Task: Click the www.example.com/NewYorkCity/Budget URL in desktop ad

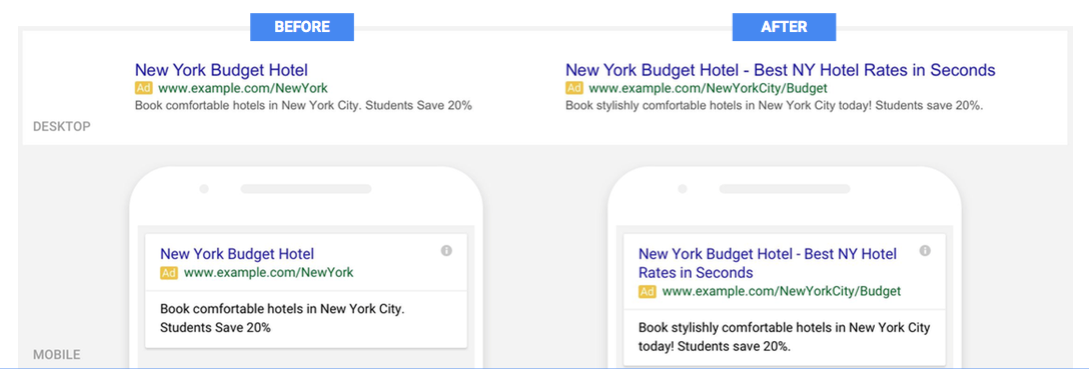Action: point(708,88)
